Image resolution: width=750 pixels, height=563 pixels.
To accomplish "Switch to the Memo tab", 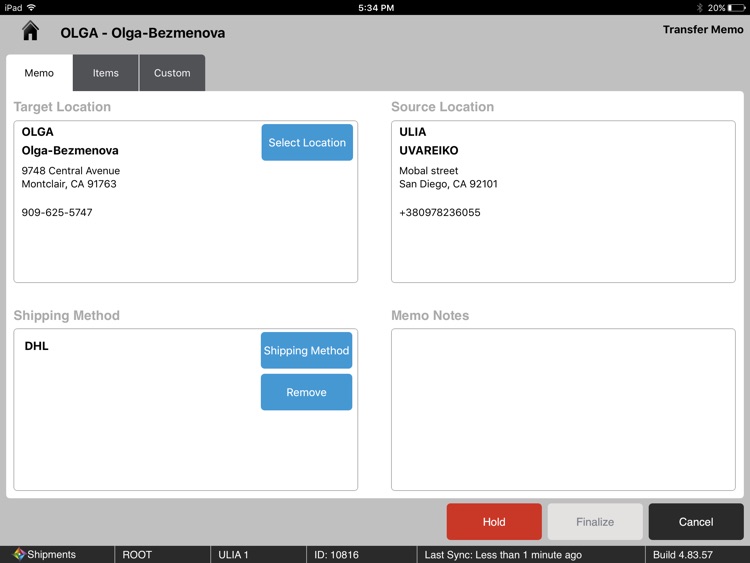I will pyautogui.click(x=39, y=73).
